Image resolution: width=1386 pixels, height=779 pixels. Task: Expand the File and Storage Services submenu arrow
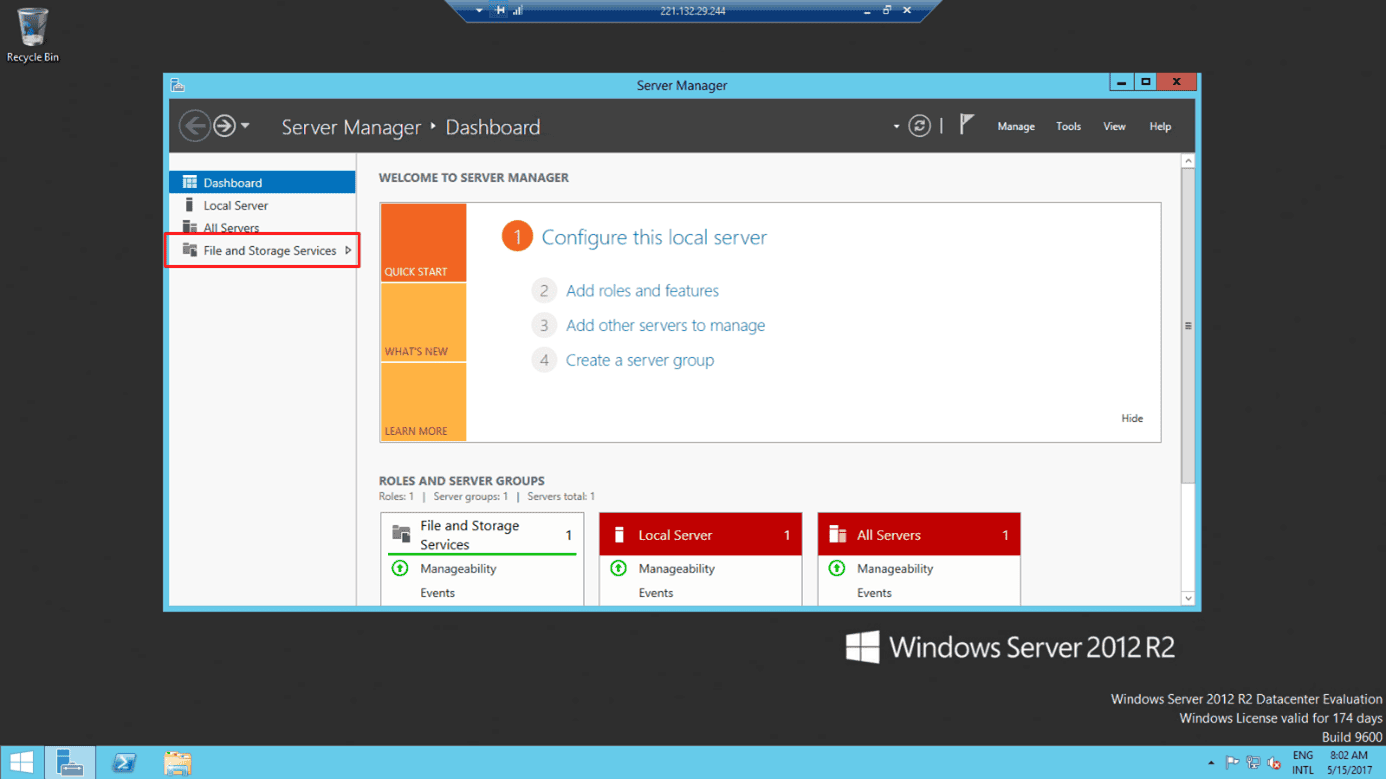pos(348,251)
